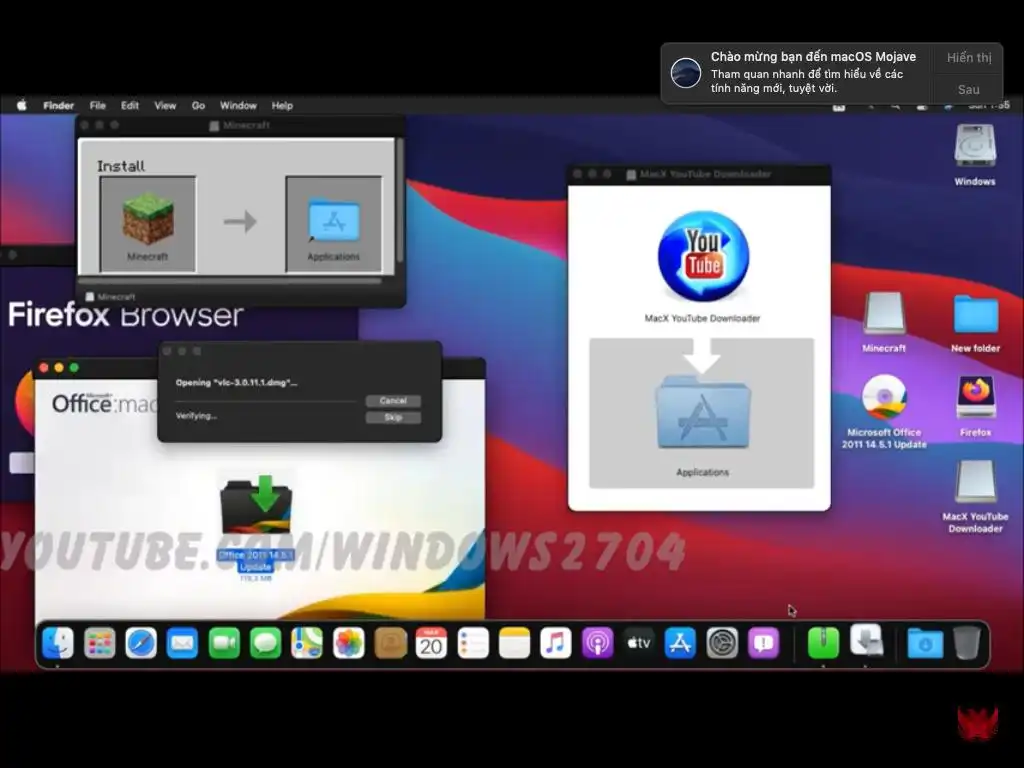
Task: Click Minecraft window horizontal scrollbar
Action: point(230,282)
